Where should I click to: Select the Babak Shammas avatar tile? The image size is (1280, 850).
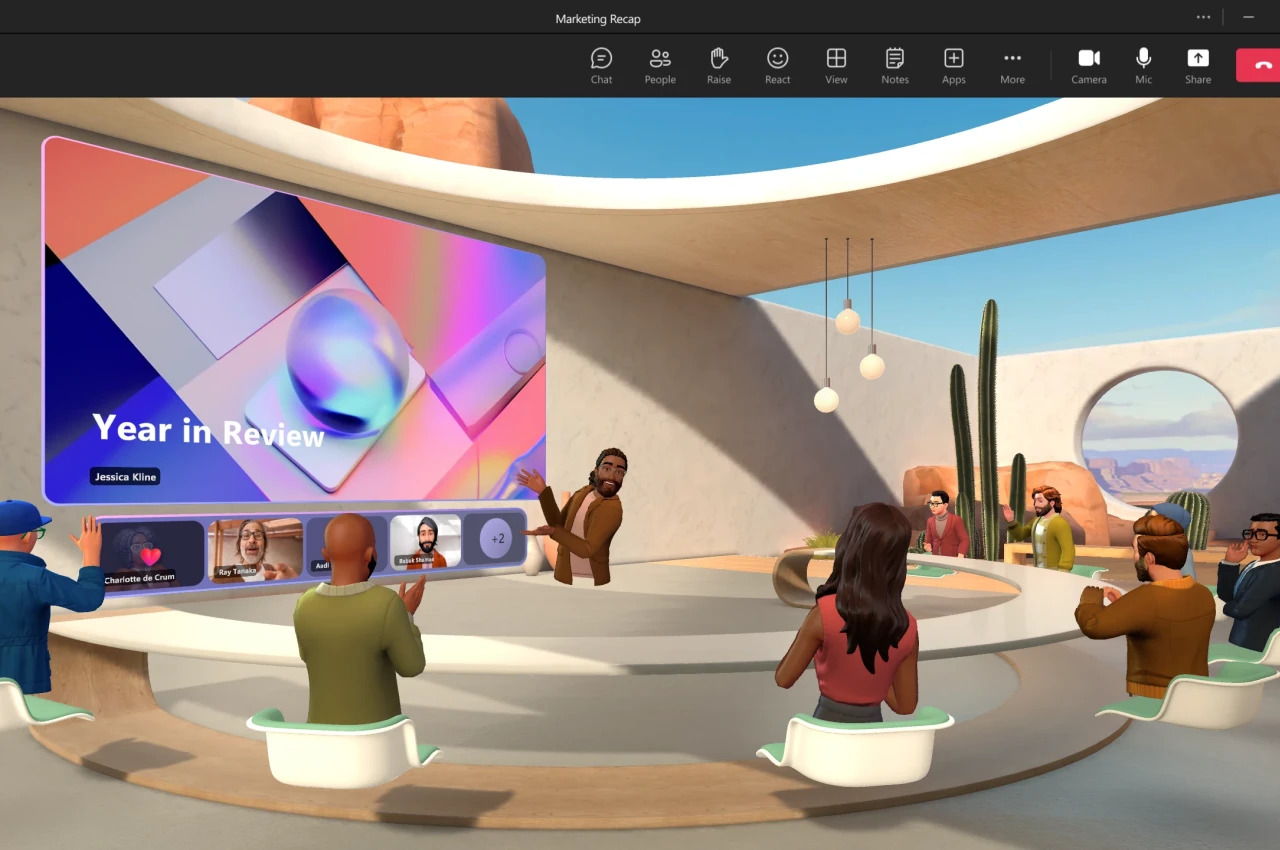[x=425, y=541]
